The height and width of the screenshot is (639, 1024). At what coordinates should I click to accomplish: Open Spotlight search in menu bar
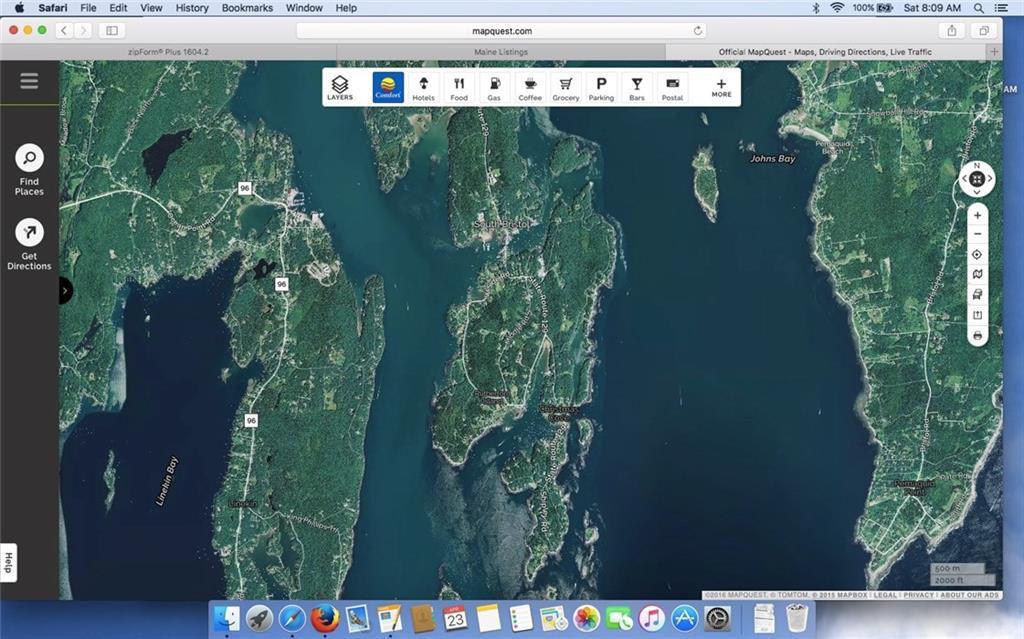978,8
